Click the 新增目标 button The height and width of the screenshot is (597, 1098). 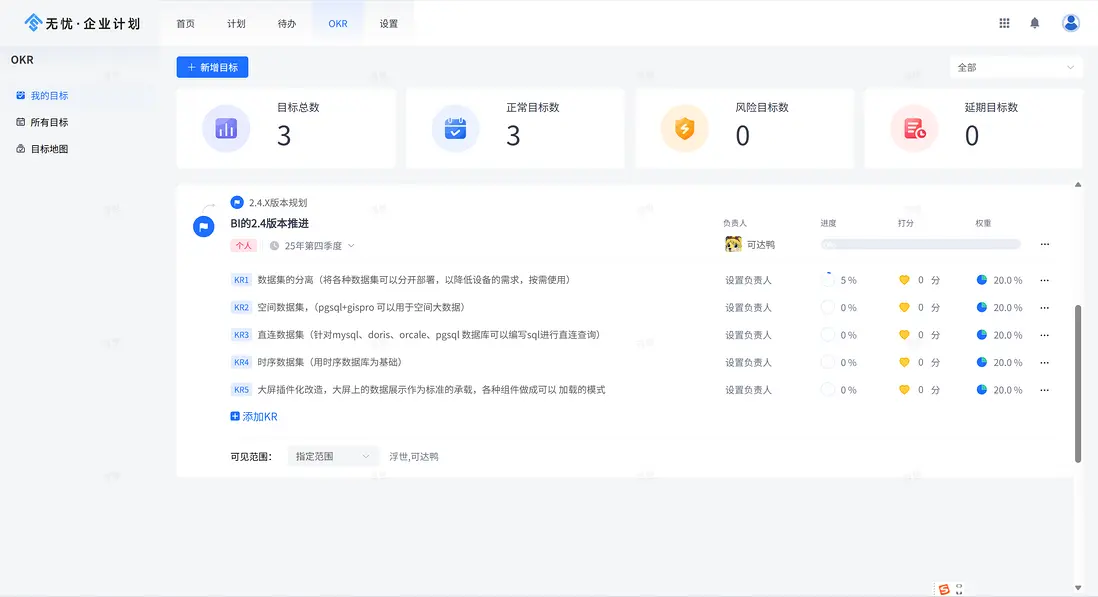(x=212, y=67)
